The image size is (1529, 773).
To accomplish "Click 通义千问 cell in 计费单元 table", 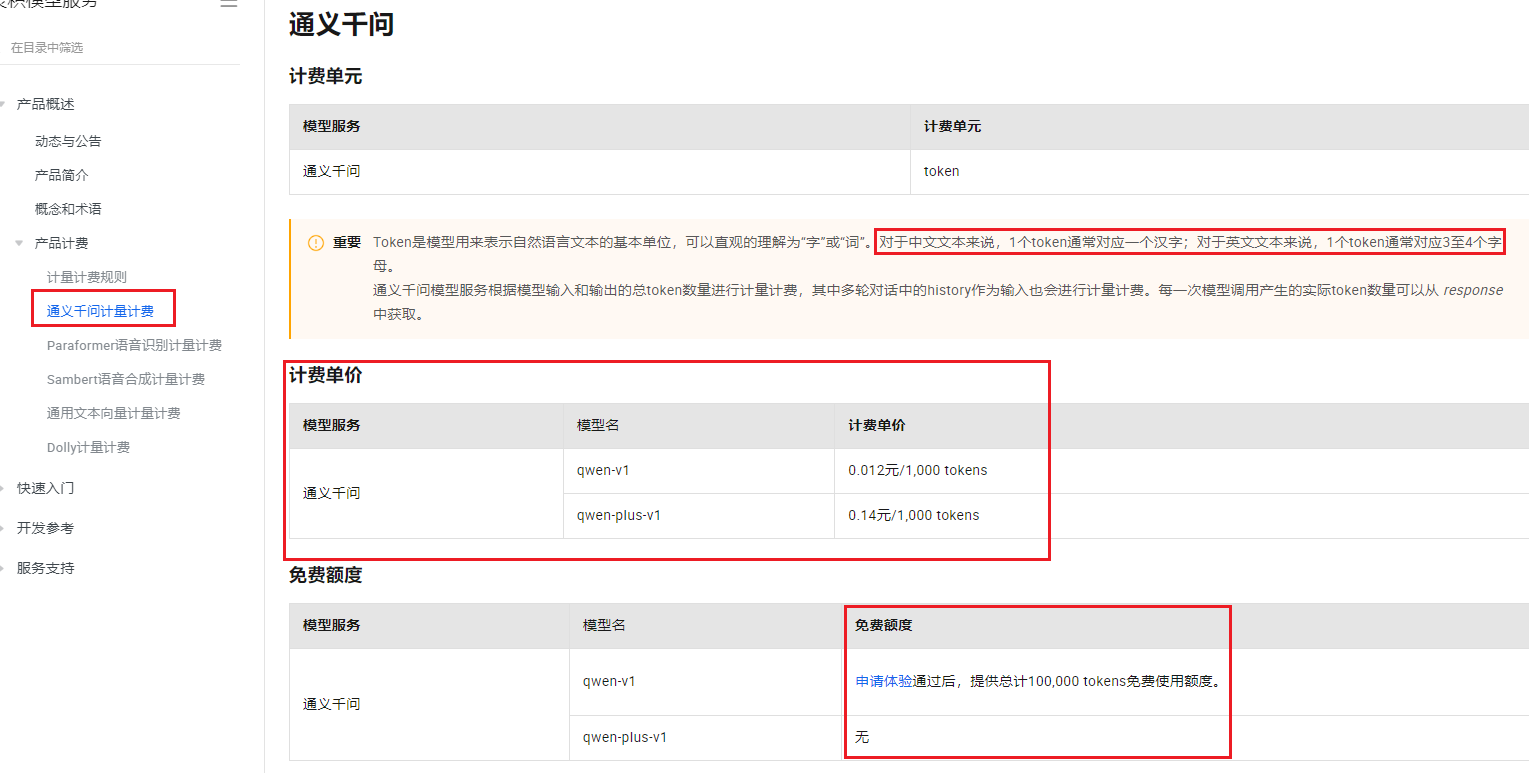I will 331,171.
